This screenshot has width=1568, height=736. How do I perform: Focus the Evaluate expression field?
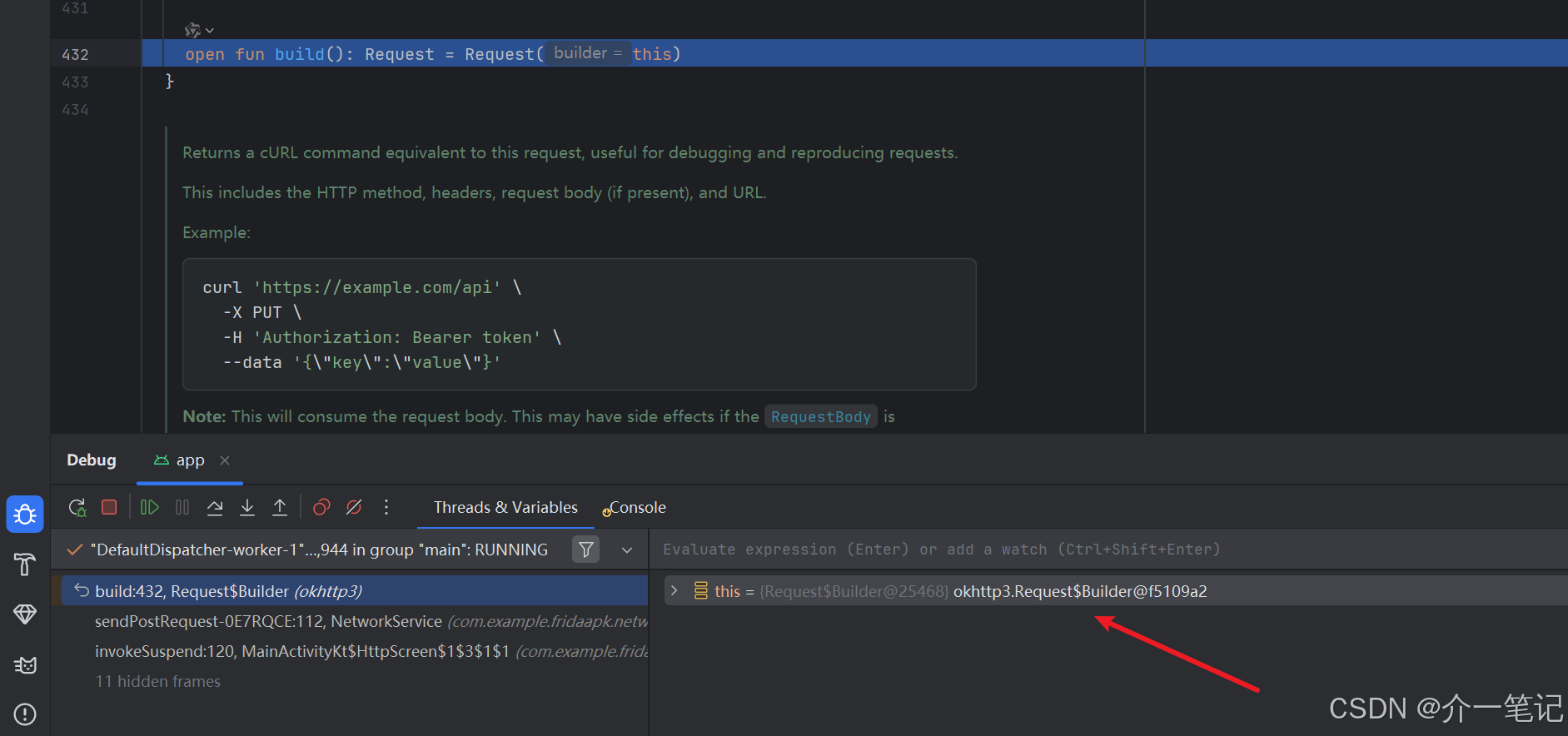pyautogui.click(x=1108, y=550)
